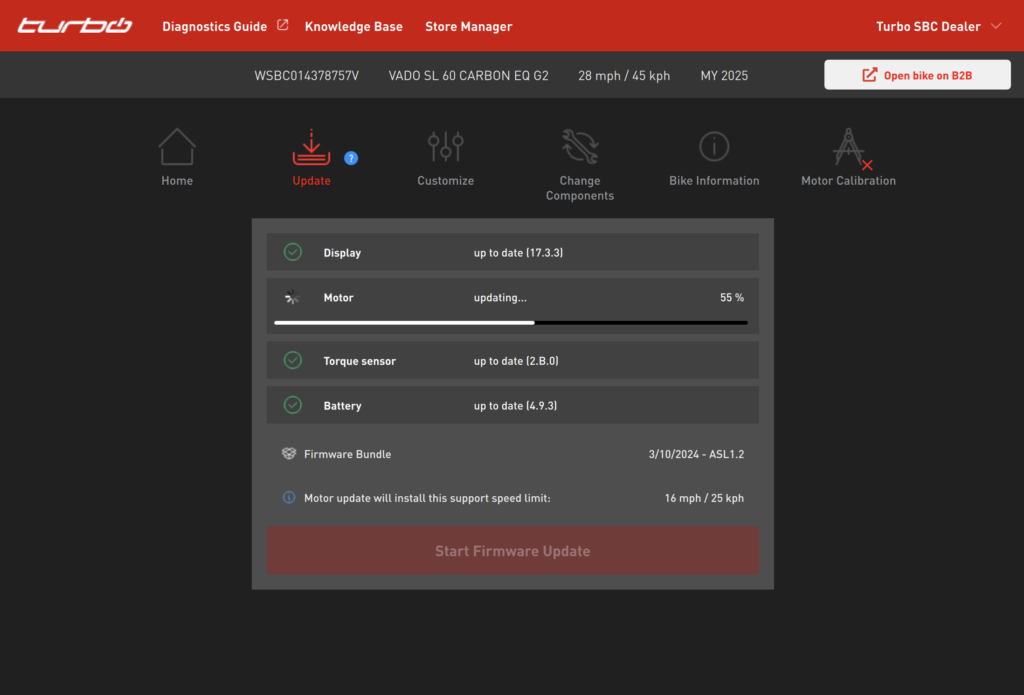The height and width of the screenshot is (695, 1024).
Task: Click the Motor update progress bar
Action: (511, 322)
